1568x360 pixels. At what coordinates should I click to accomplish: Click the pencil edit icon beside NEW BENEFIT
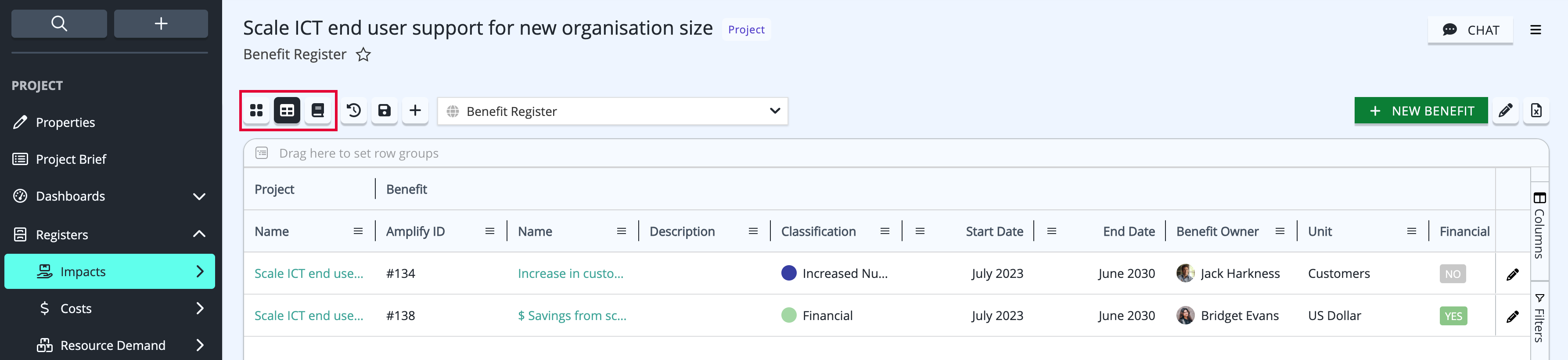[1505, 111]
